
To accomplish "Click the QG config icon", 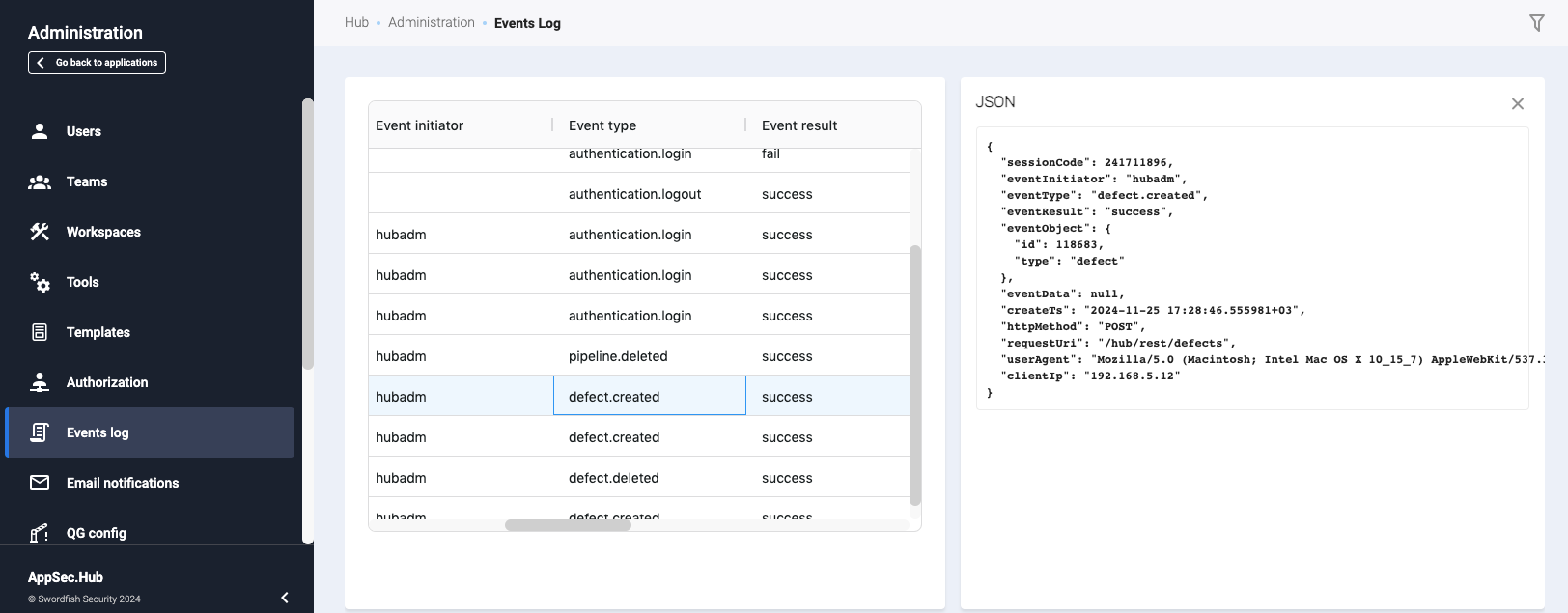I will click(40, 532).
